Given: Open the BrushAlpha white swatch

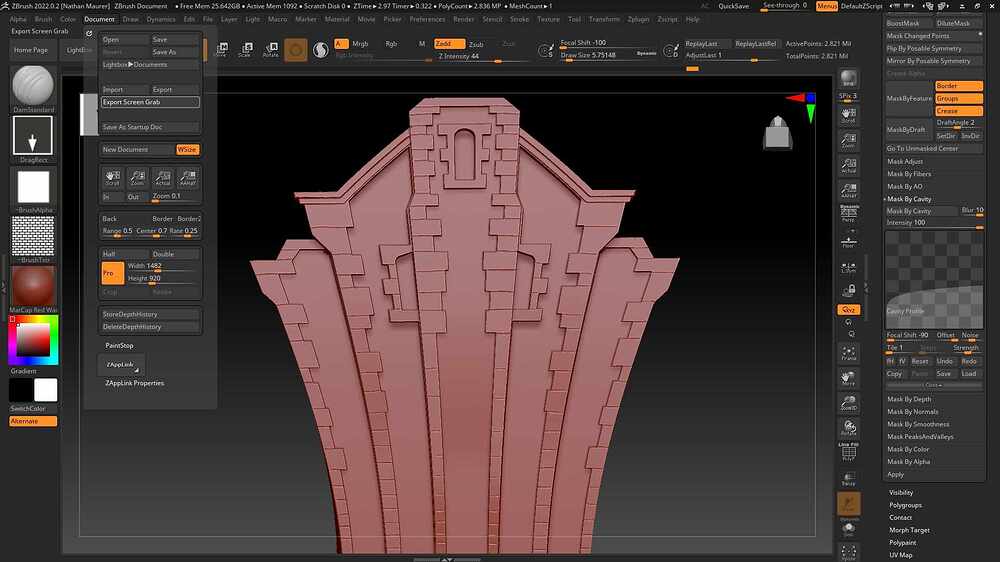Looking at the screenshot, I should 33,187.
